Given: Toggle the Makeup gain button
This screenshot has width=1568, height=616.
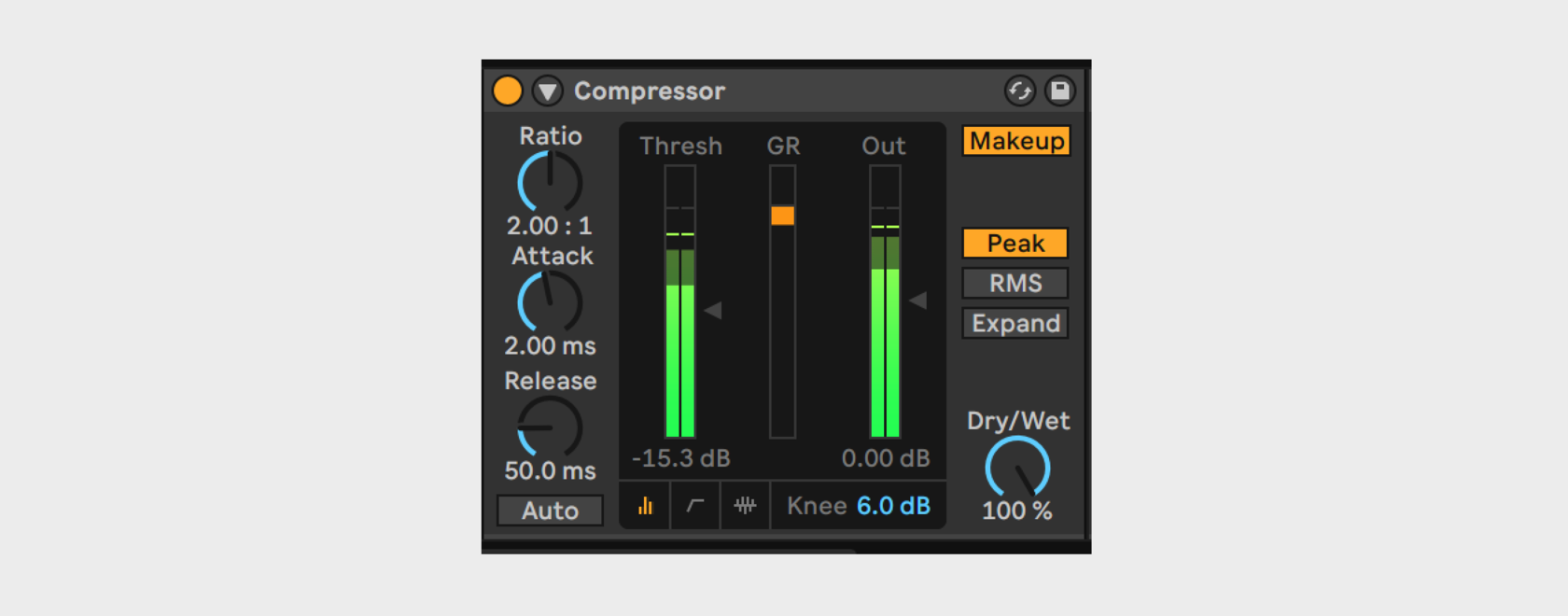Looking at the screenshot, I should pos(1016,141).
